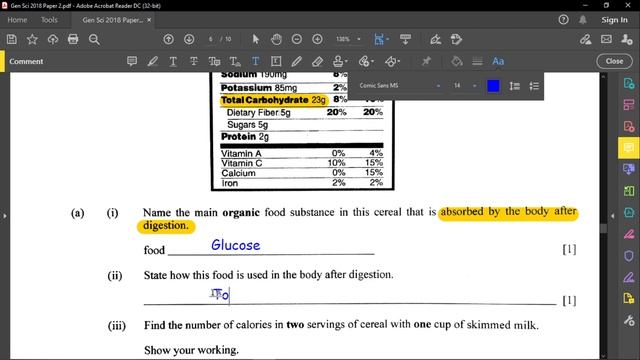Select the Text box tool

click(276, 61)
